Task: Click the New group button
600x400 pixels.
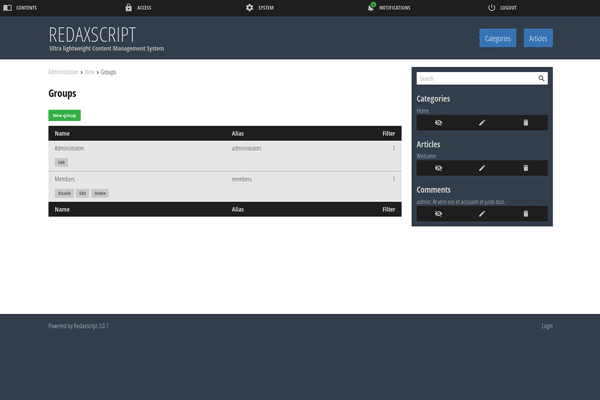Action: (64, 115)
